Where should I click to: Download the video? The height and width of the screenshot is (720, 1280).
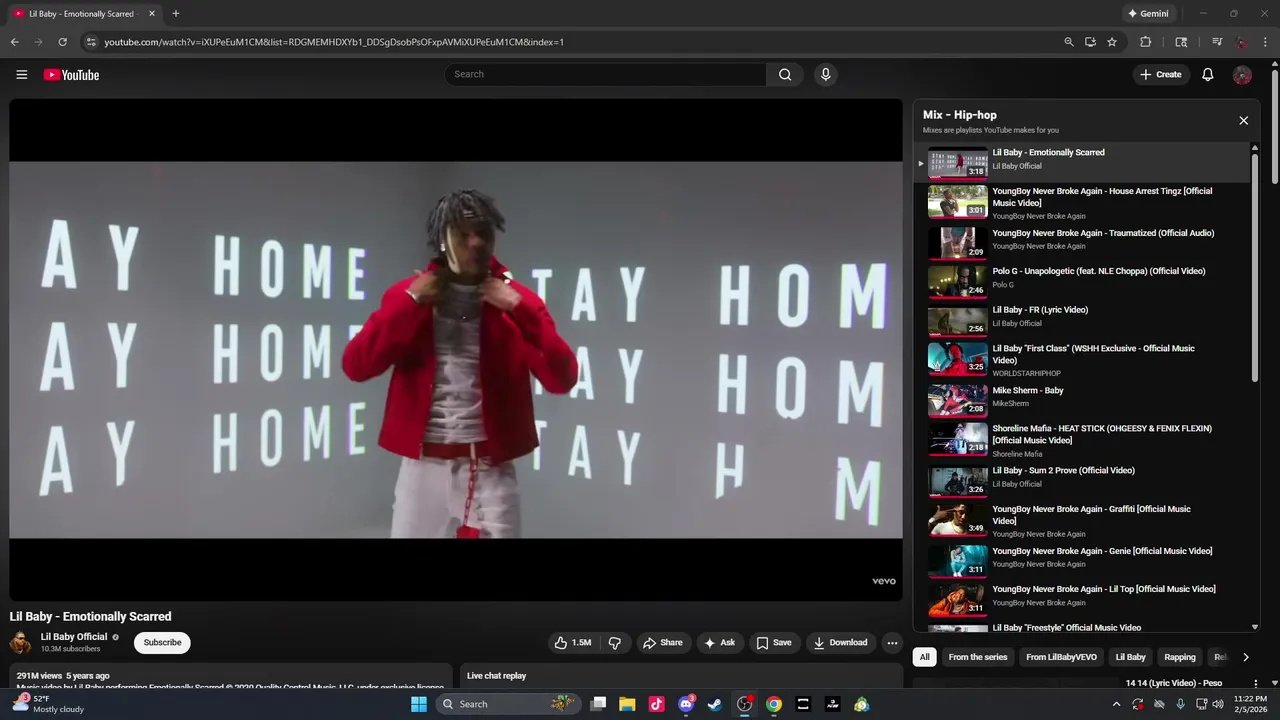840,643
